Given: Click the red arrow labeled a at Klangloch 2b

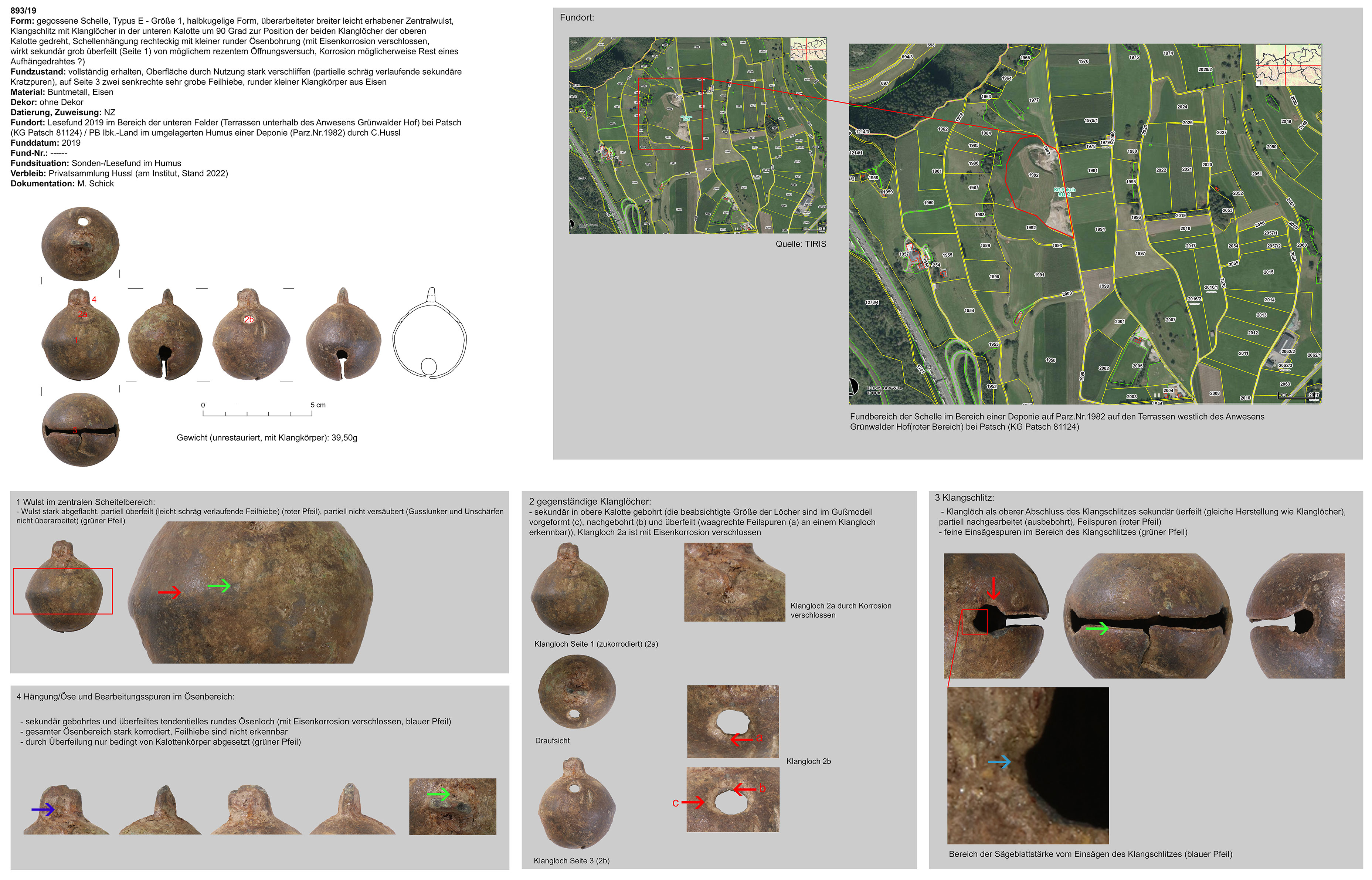Looking at the screenshot, I should (742, 739).
